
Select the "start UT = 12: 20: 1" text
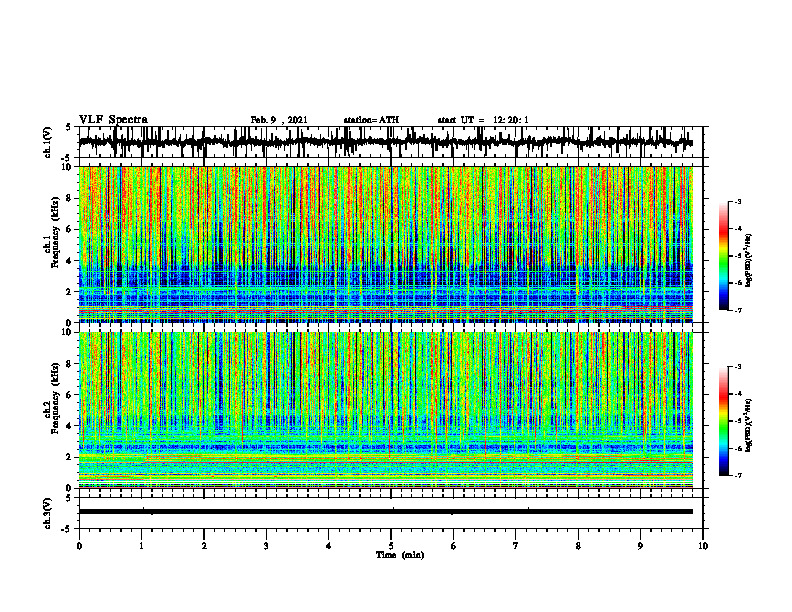point(483,120)
